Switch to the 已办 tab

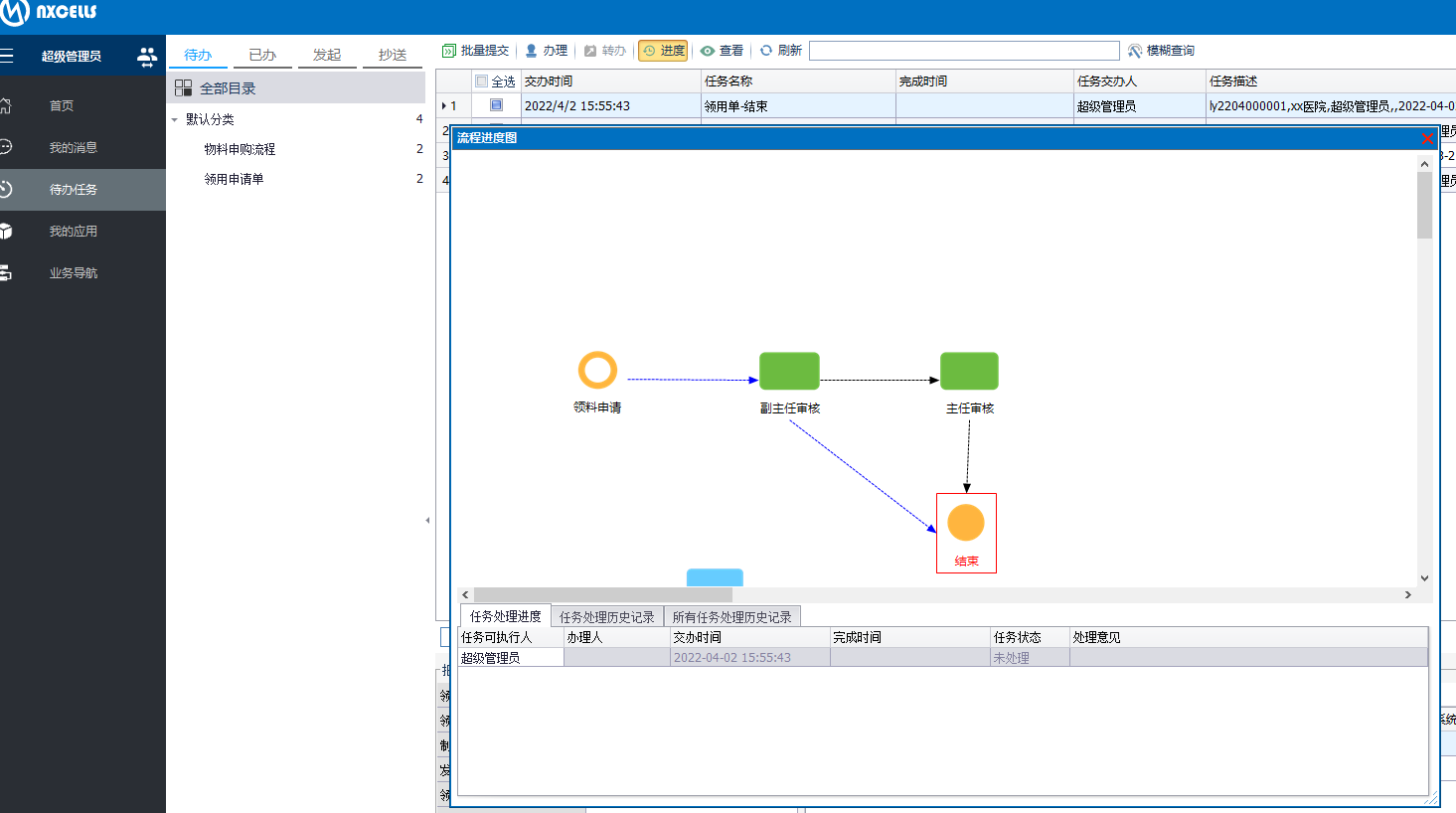point(262,55)
